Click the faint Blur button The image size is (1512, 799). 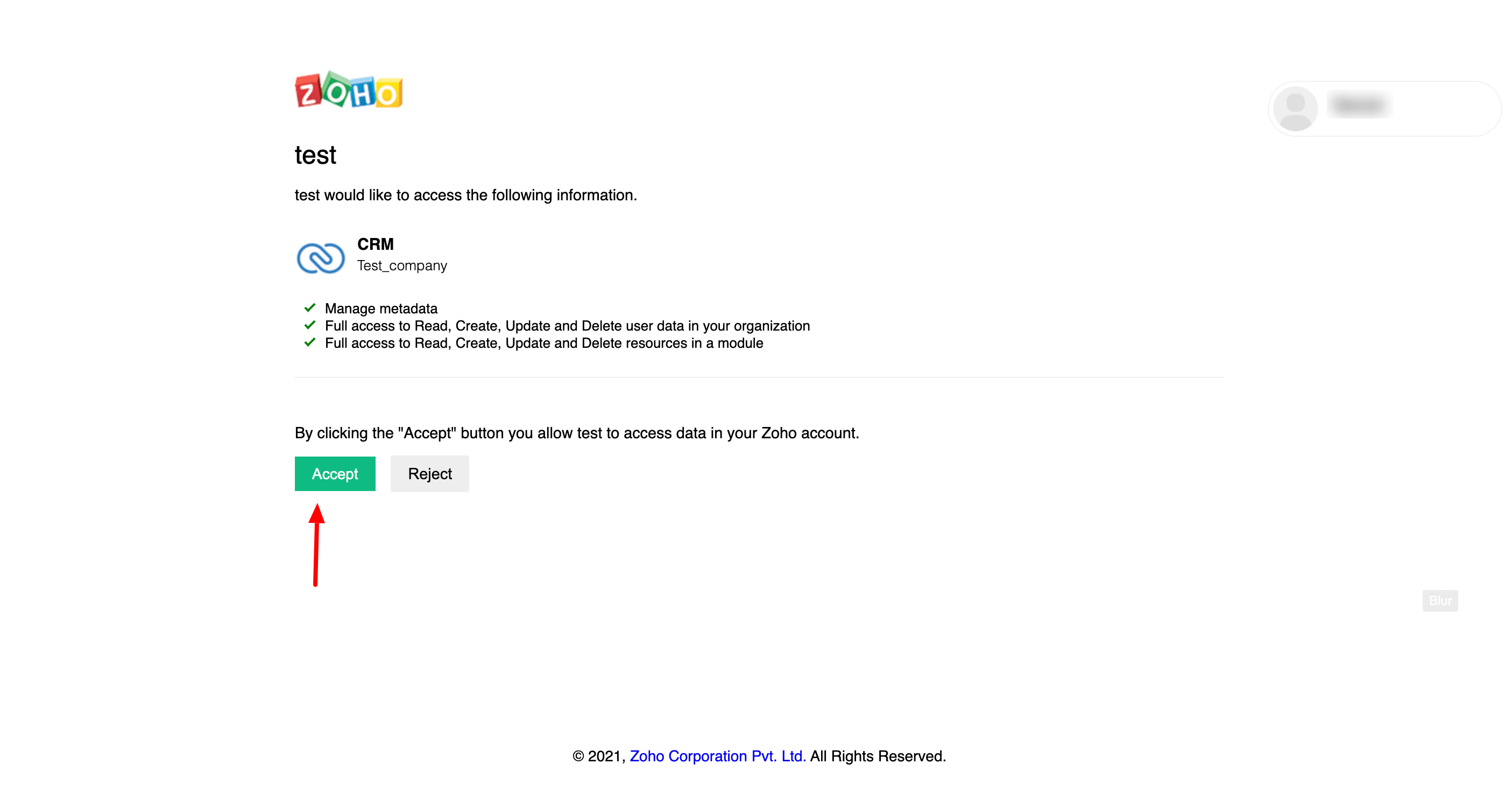click(1440, 600)
